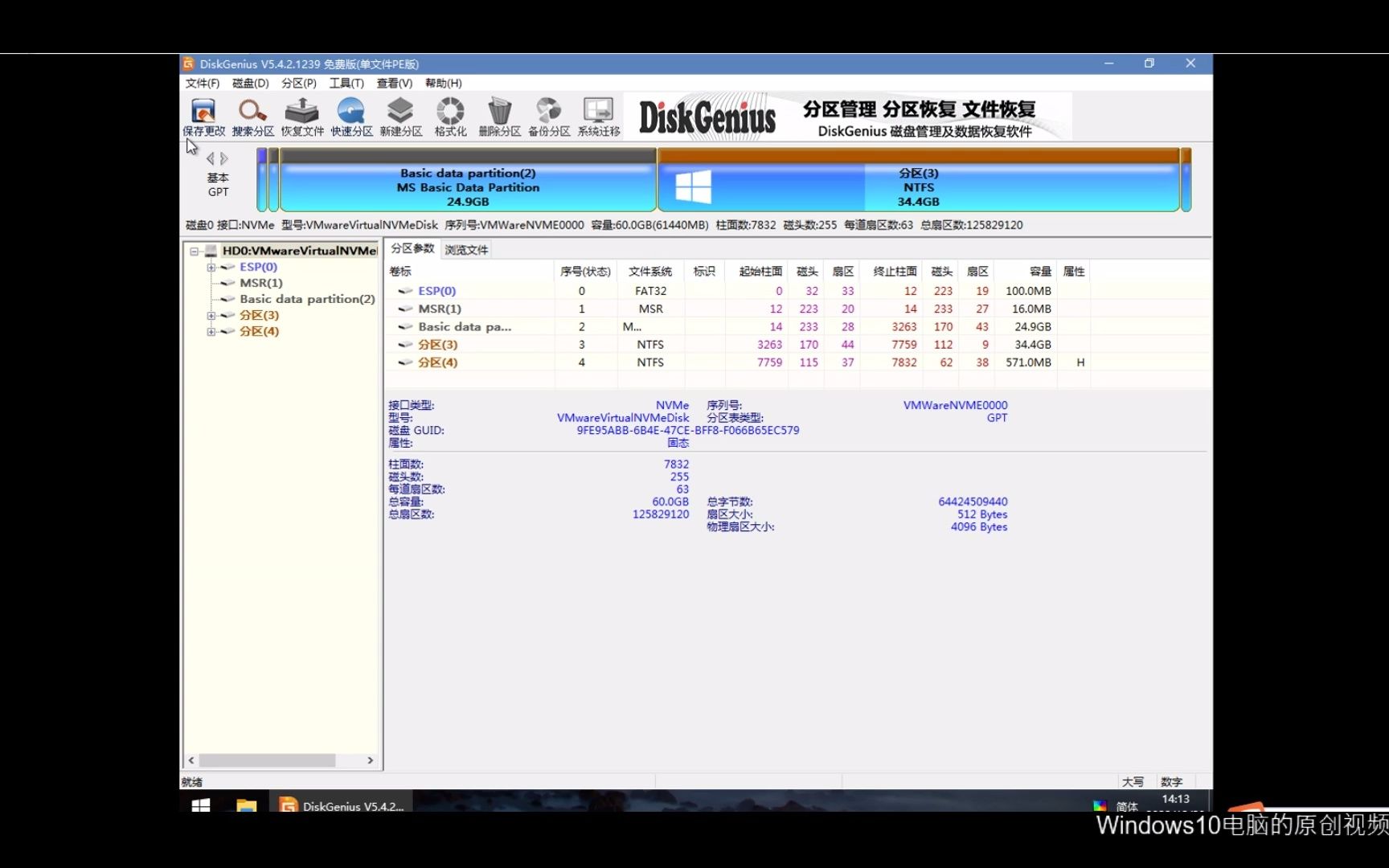Click the 起始柱面 column header
This screenshot has height=868, width=1389.
coord(756,271)
